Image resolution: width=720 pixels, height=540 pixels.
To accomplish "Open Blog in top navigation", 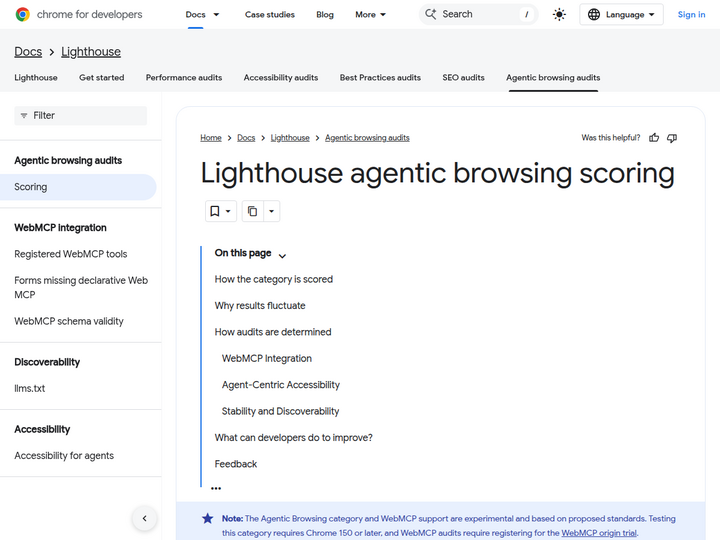I will (x=325, y=15).
